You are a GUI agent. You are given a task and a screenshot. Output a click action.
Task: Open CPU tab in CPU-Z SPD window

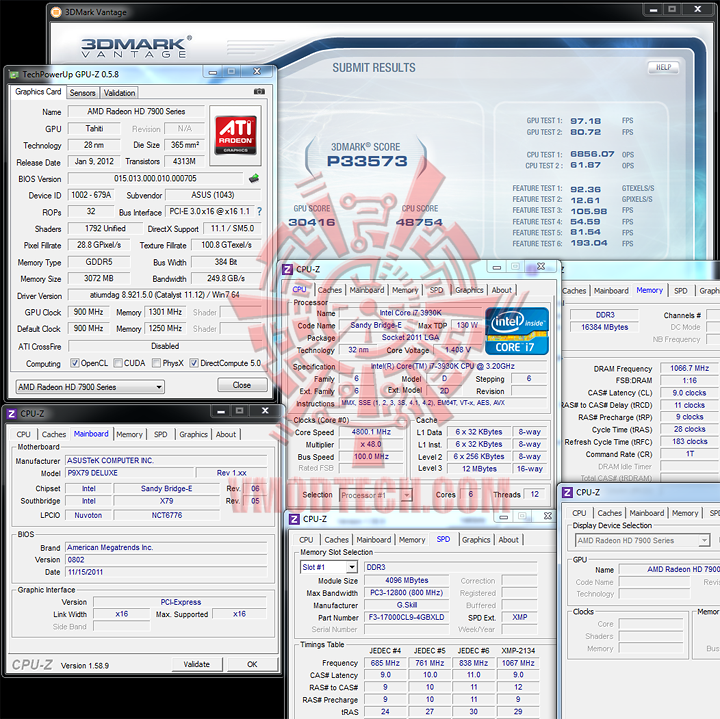tap(306, 540)
